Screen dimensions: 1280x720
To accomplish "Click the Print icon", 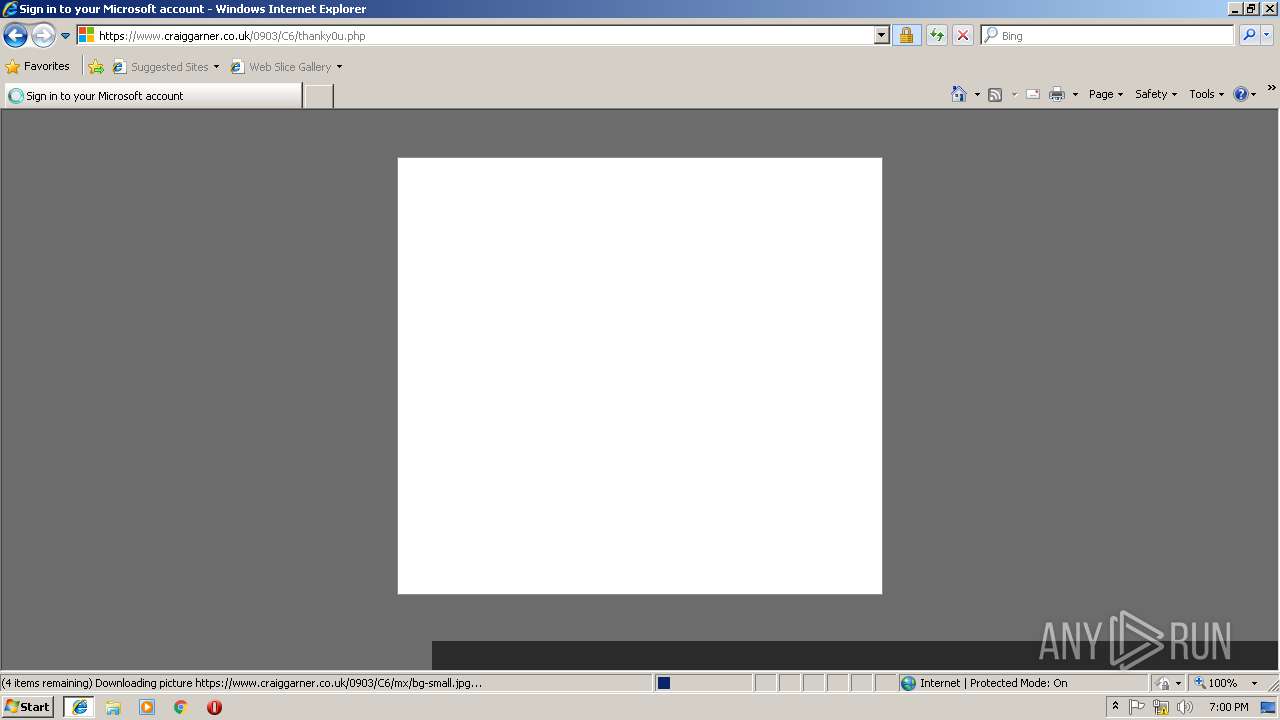I will pos(1057,94).
